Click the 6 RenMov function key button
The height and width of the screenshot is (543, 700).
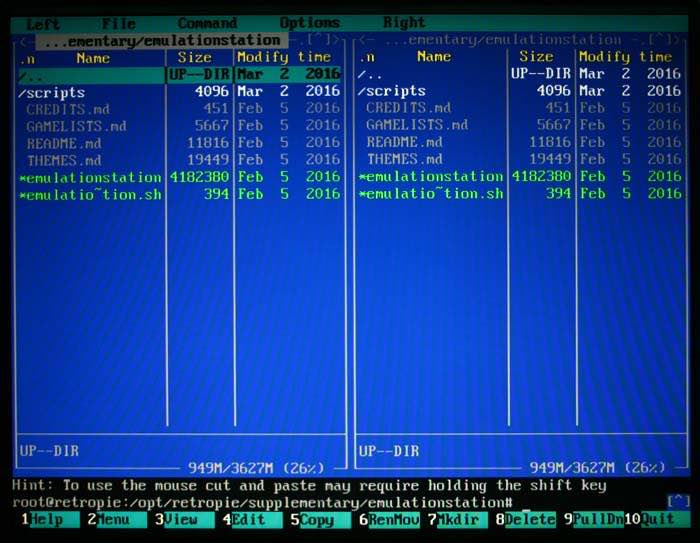(x=389, y=520)
